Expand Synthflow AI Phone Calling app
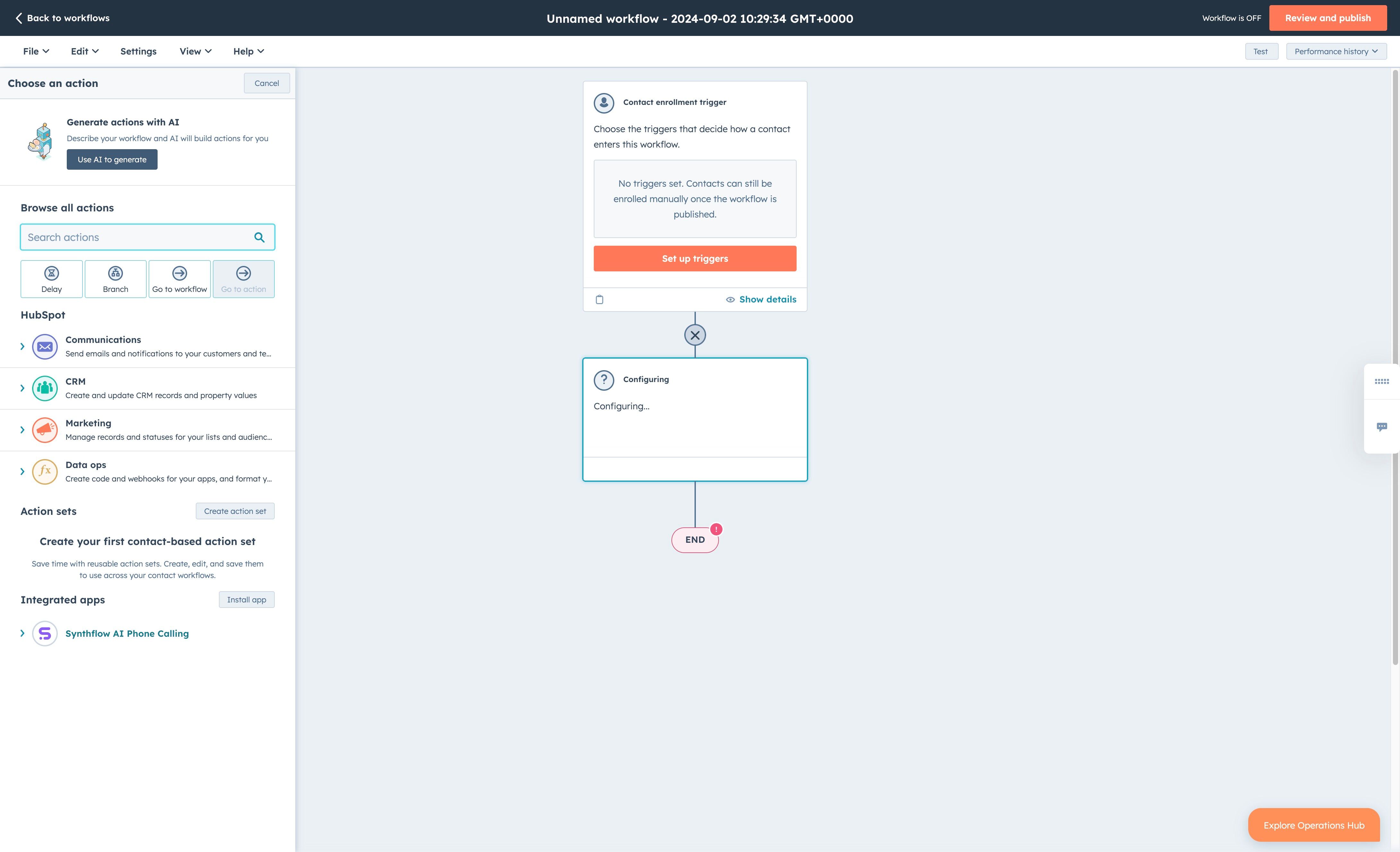Viewport: 1400px width, 852px height. pos(22,633)
